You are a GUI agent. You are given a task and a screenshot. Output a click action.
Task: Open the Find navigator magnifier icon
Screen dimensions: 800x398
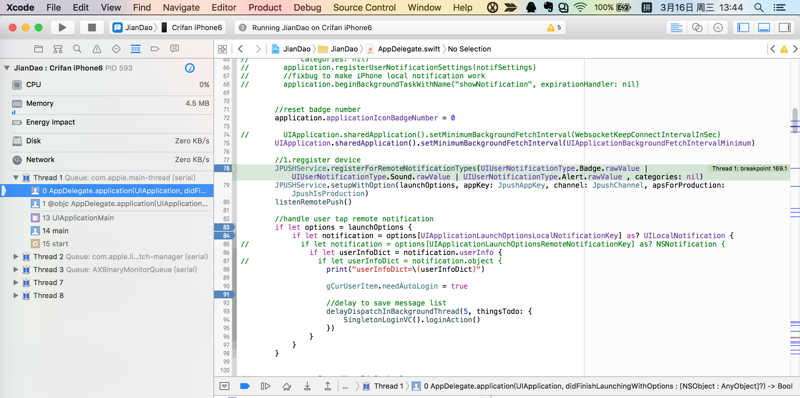pyautogui.click(x=77, y=49)
